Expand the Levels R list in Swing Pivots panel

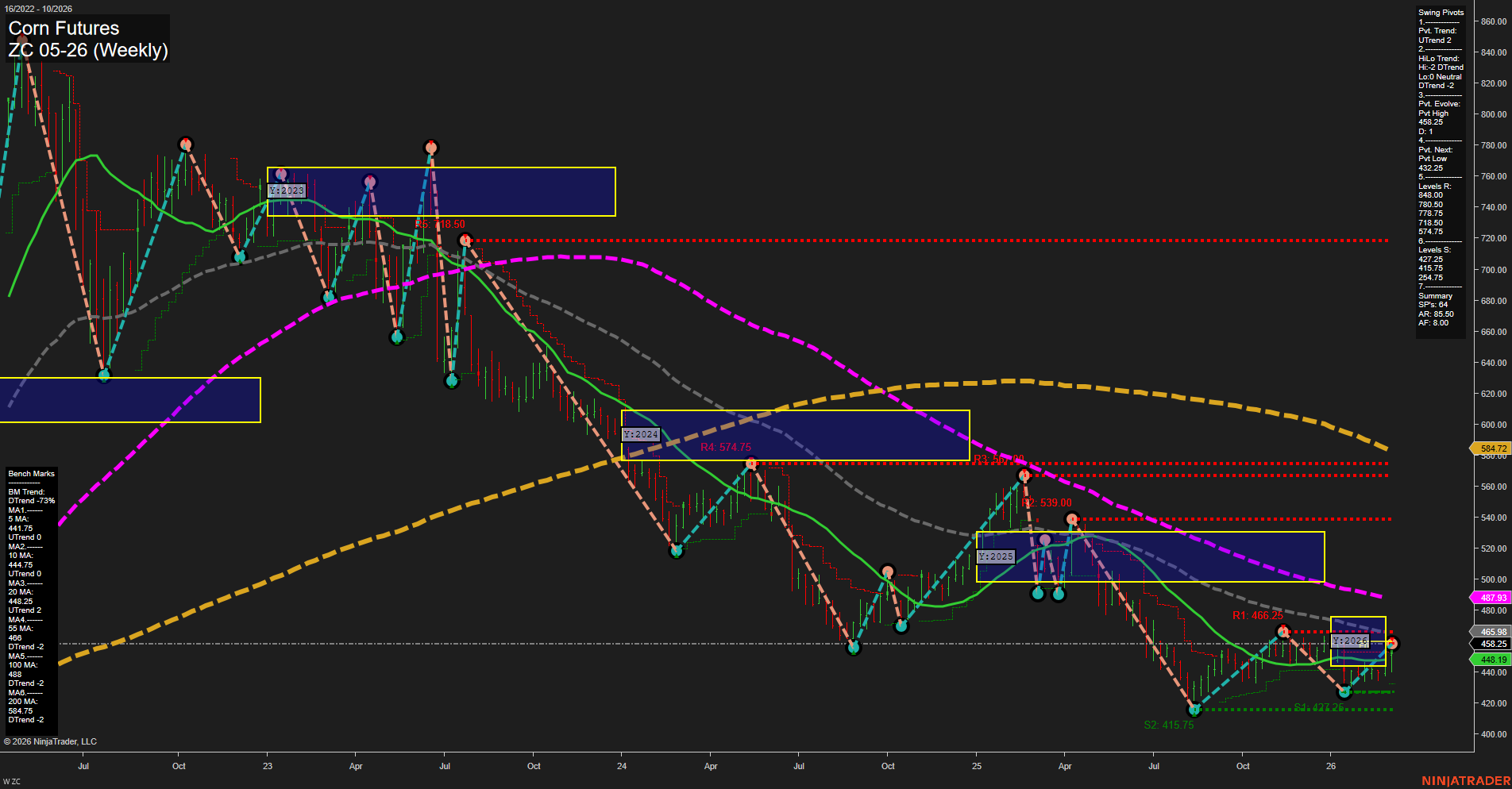pos(1433,185)
